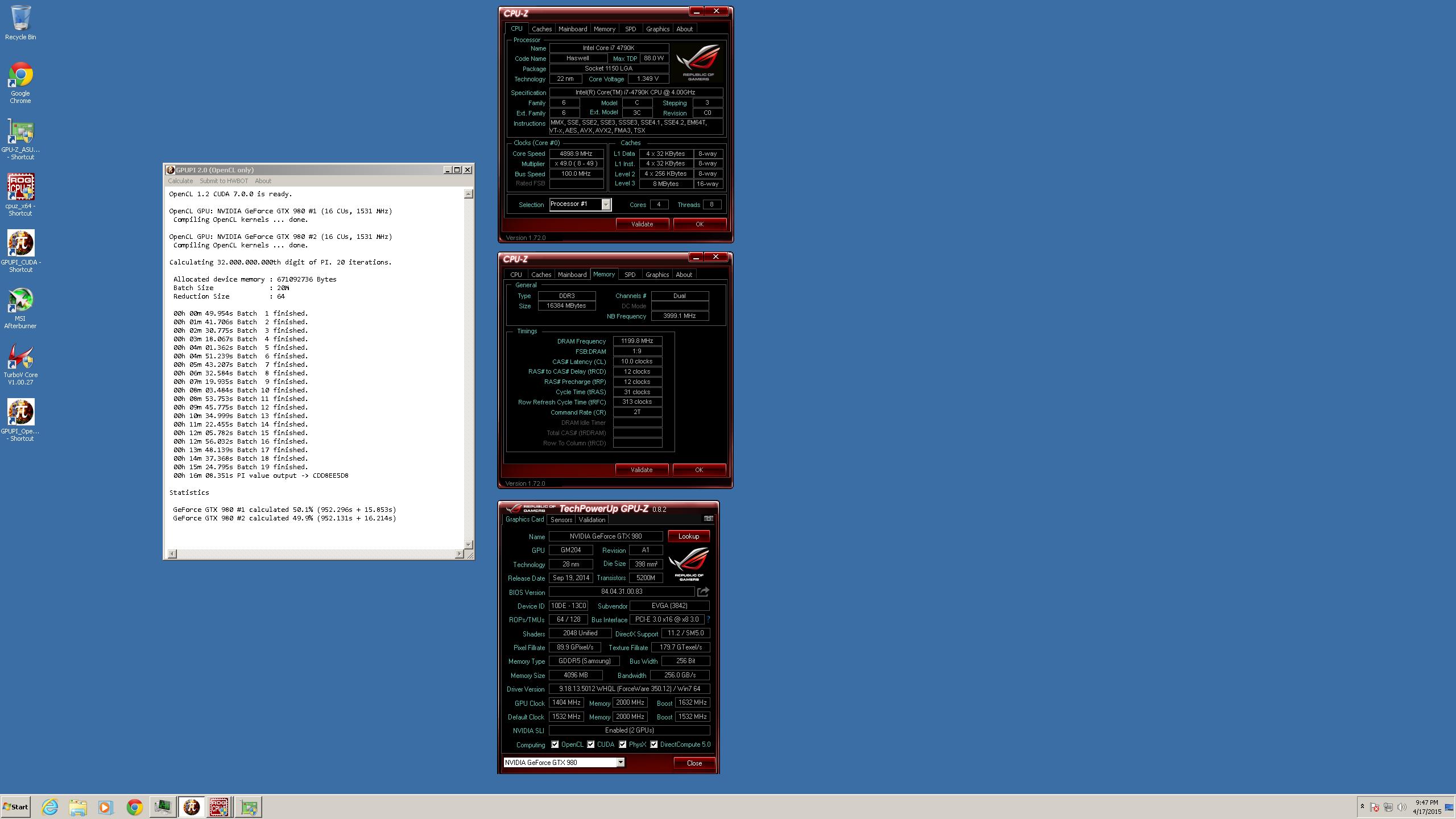Image resolution: width=1456 pixels, height=819 pixels.
Task: Click Validate in lower CPU-Z Memory window
Action: pos(642,470)
